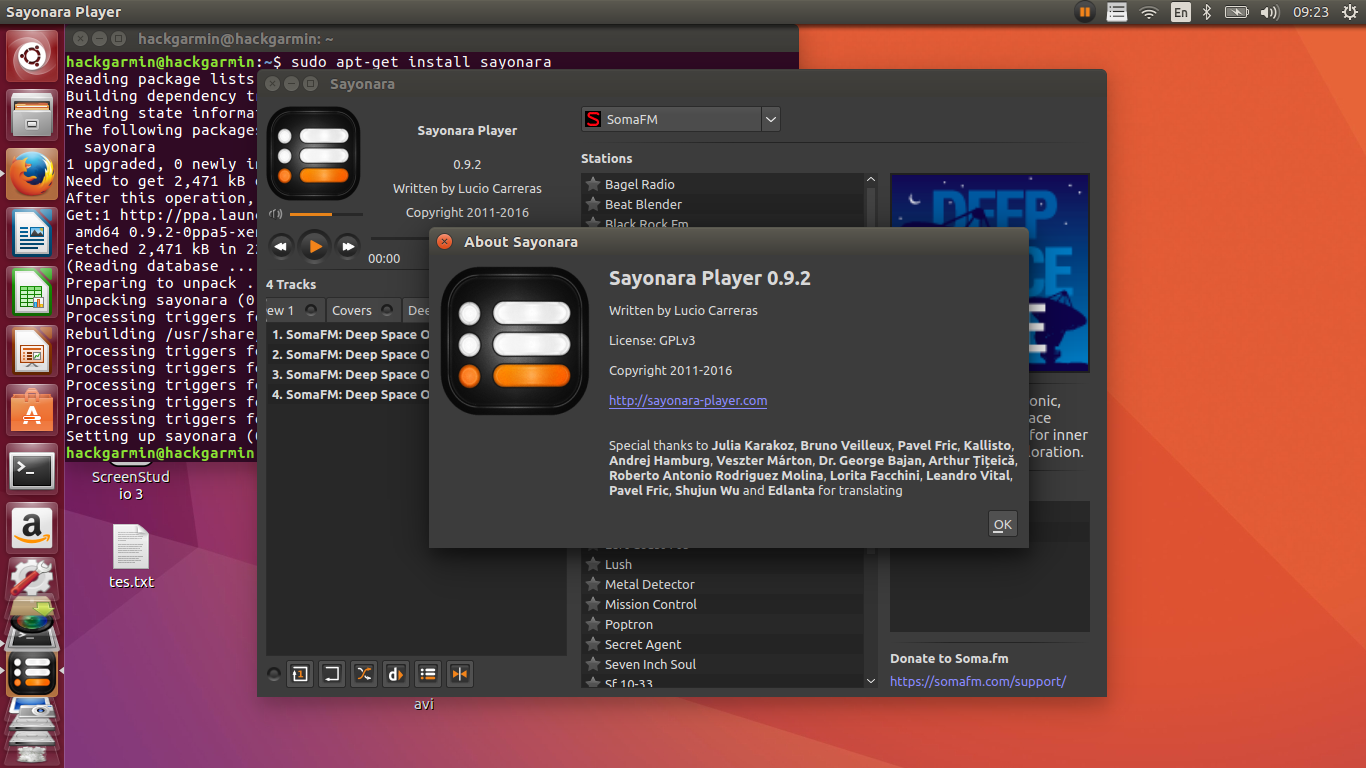
Task: Star the Poptron station
Action: [x=593, y=624]
